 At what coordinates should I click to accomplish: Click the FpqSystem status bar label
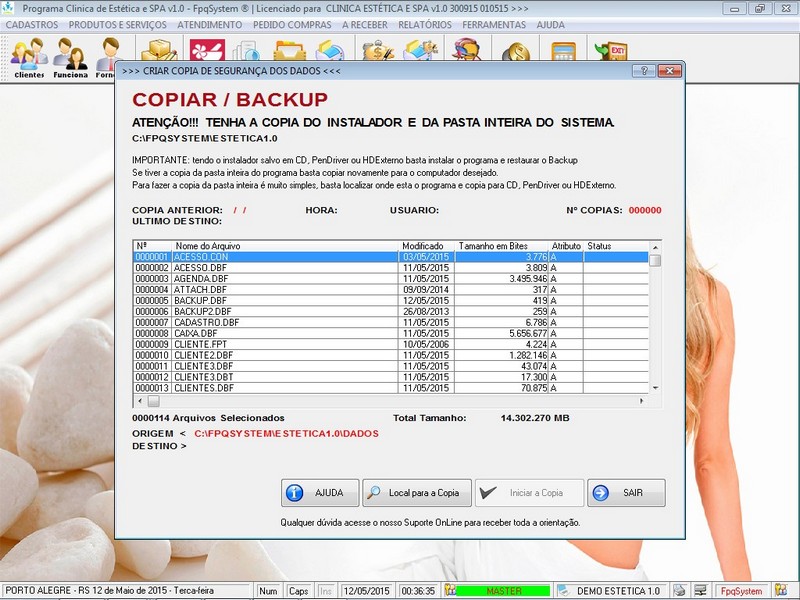[x=741, y=591]
